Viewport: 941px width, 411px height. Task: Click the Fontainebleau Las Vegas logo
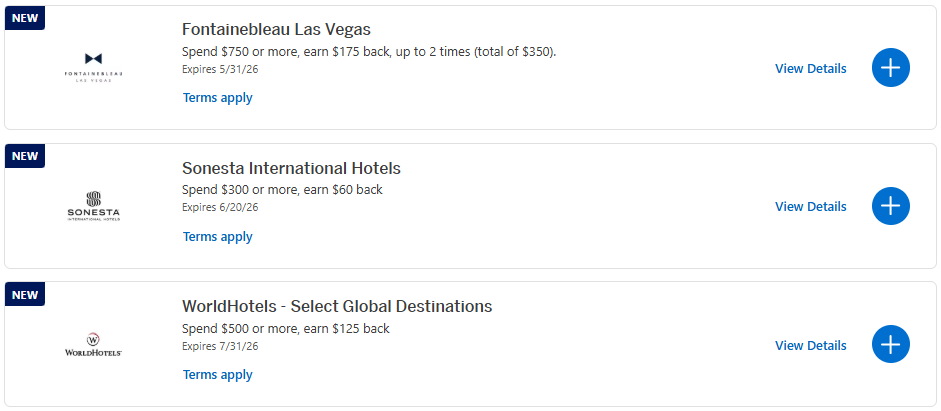93,67
